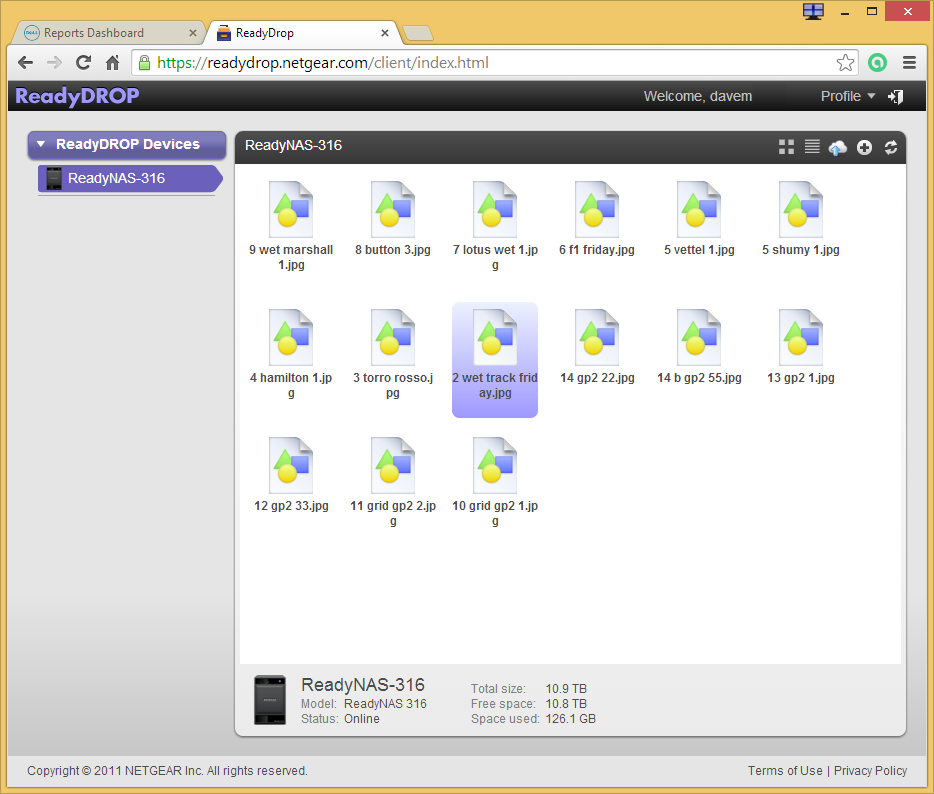
Task: Select file 9 wet marshall 1.jpg
Action: click(291, 226)
